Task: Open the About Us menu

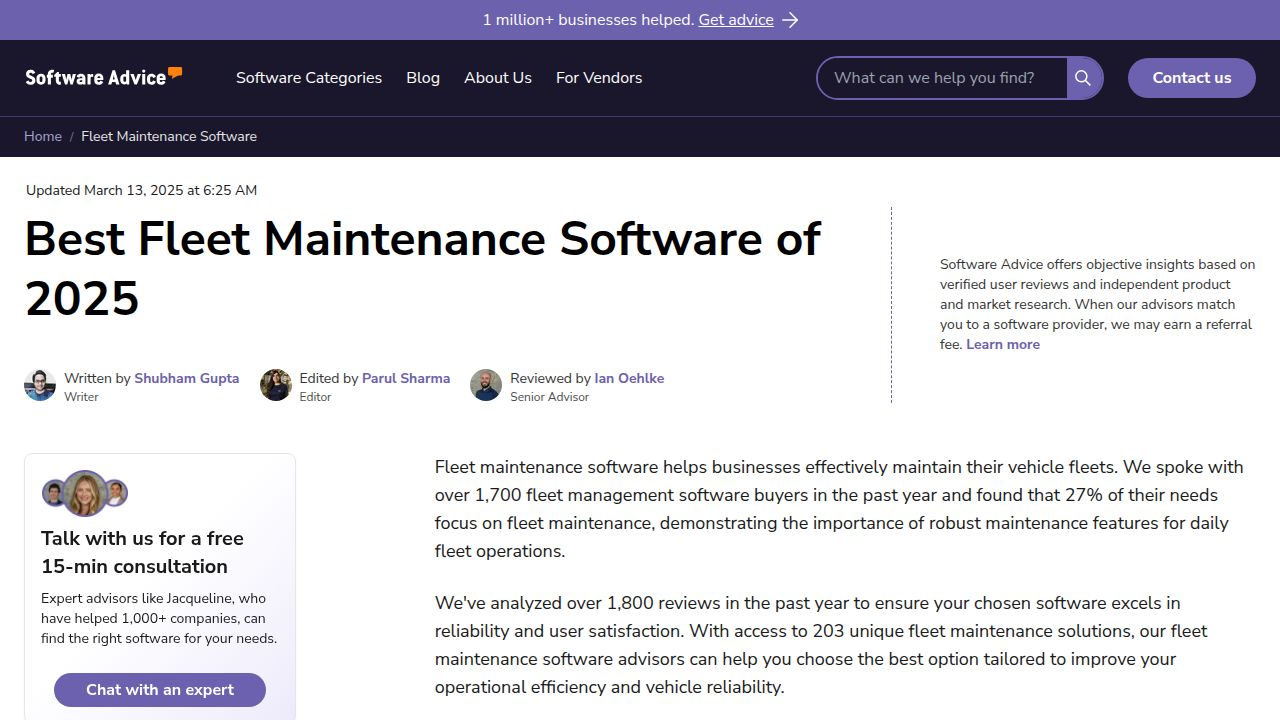Action: pos(498,78)
